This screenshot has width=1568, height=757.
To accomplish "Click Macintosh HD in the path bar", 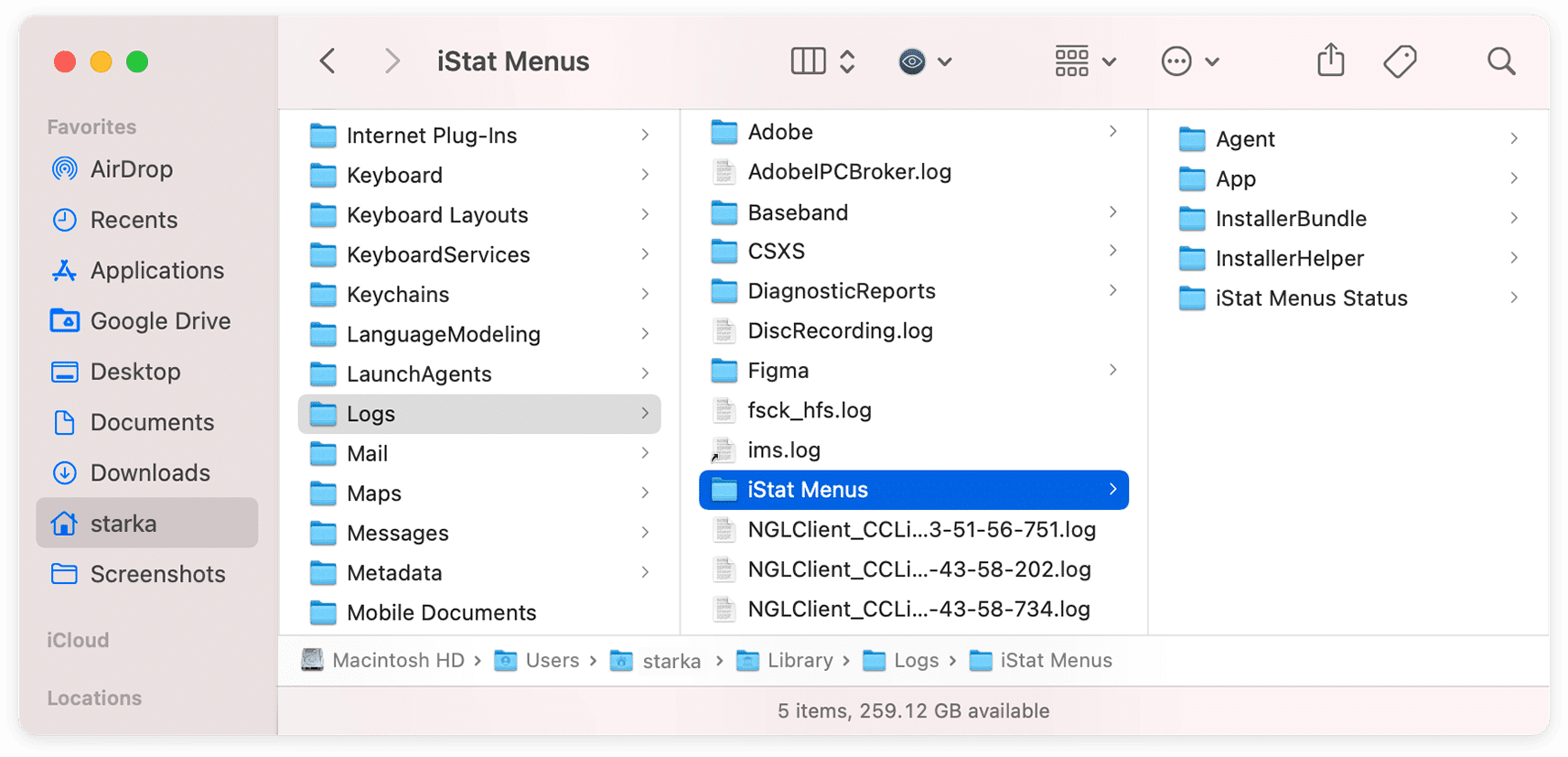I will click(x=383, y=660).
